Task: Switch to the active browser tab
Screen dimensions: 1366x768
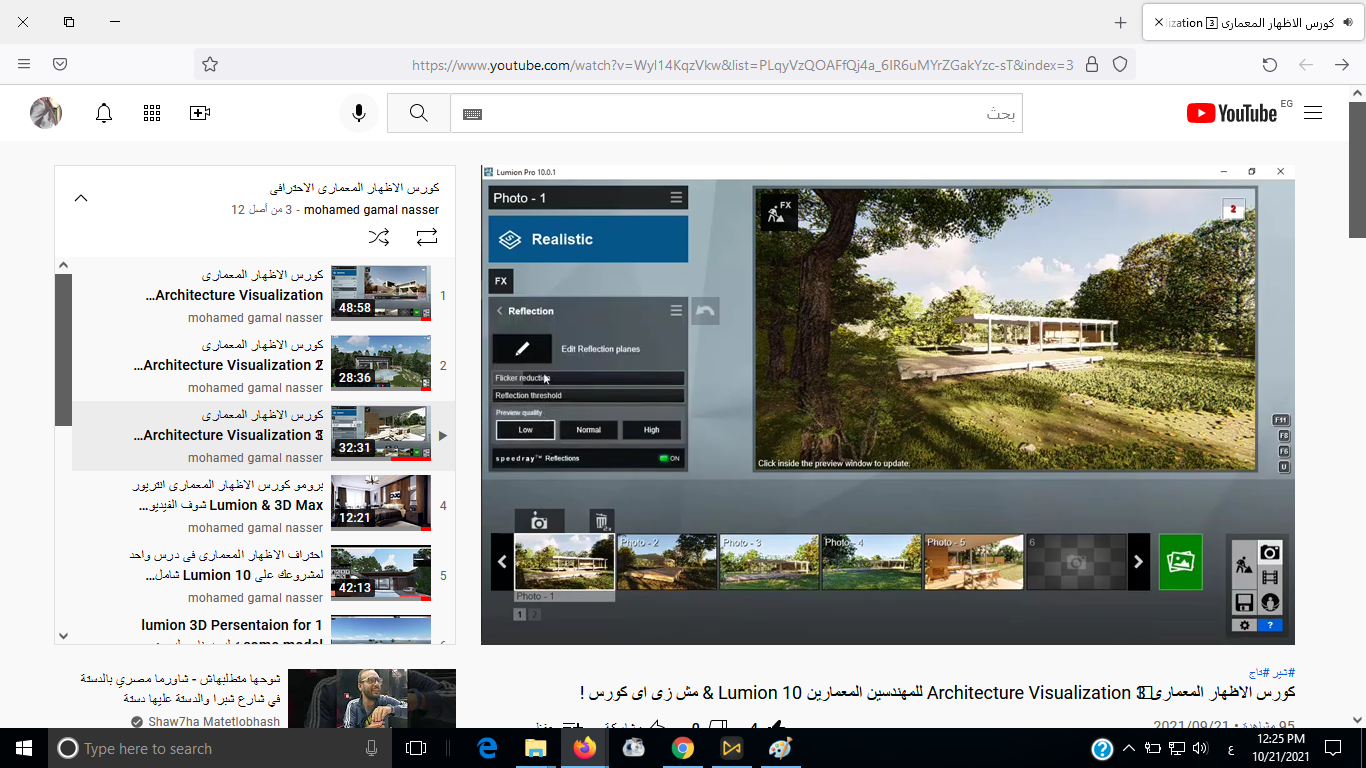Action: pos(1254,22)
